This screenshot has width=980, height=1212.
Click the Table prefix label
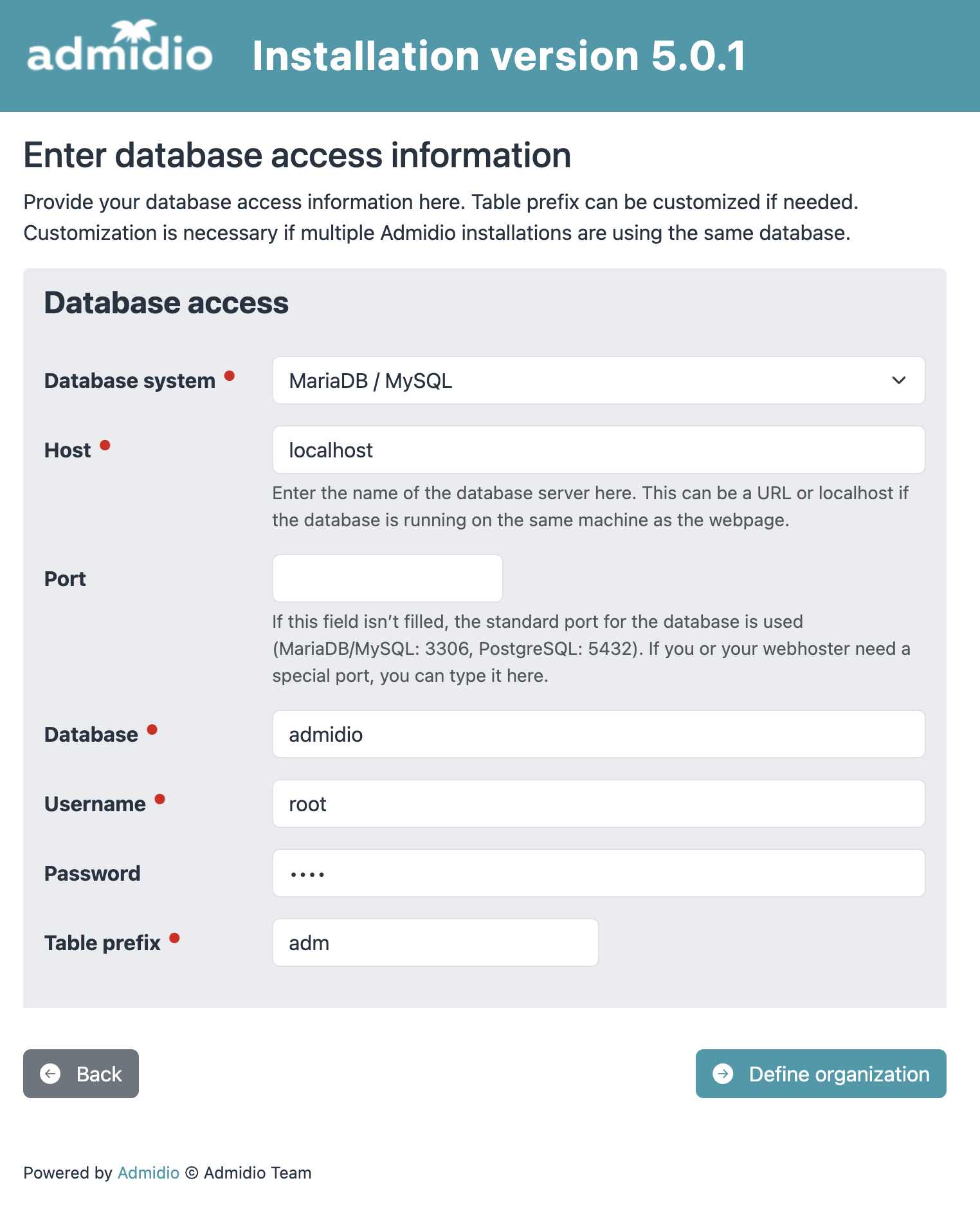(x=102, y=943)
